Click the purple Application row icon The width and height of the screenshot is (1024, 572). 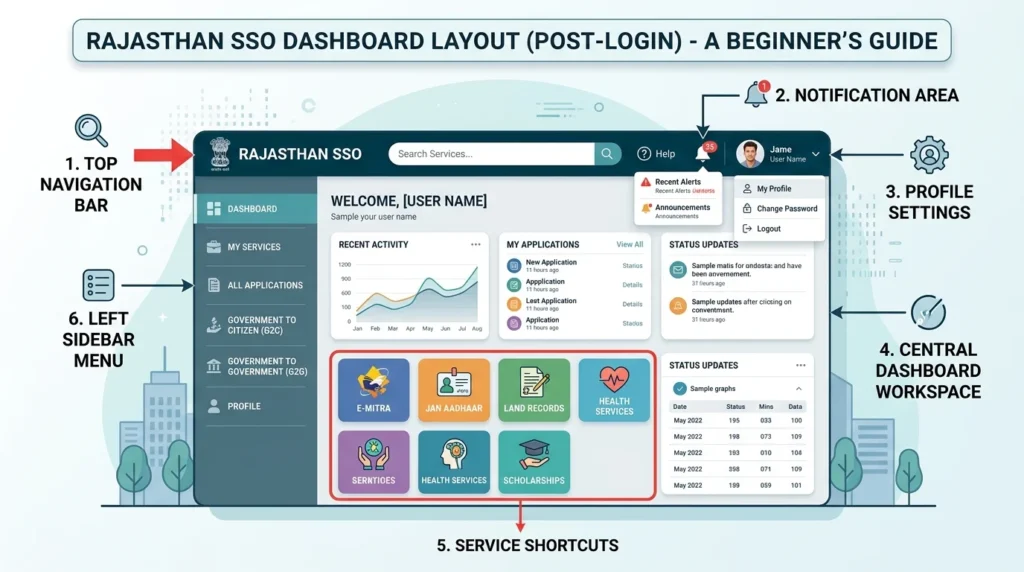514,323
